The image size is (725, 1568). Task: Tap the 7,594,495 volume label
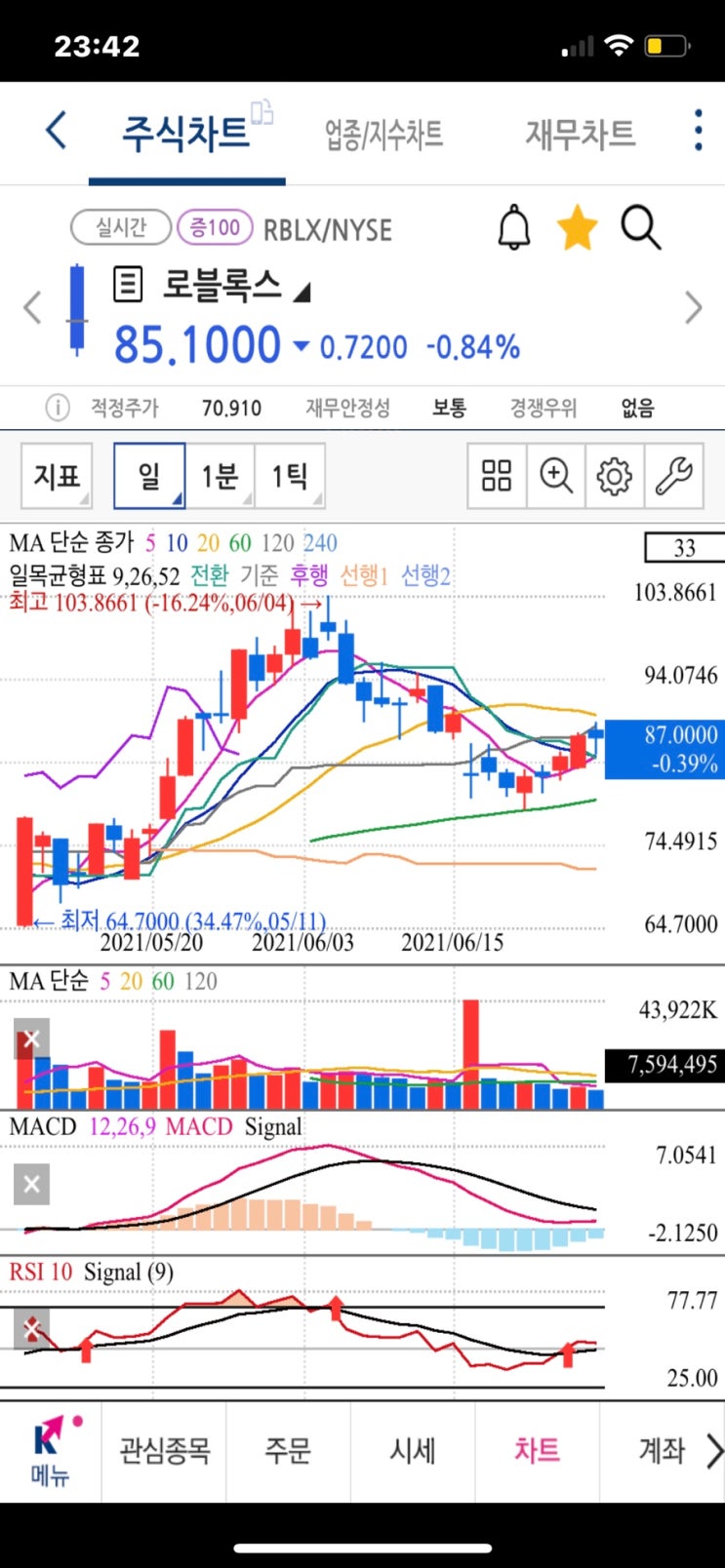[665, 1065]
